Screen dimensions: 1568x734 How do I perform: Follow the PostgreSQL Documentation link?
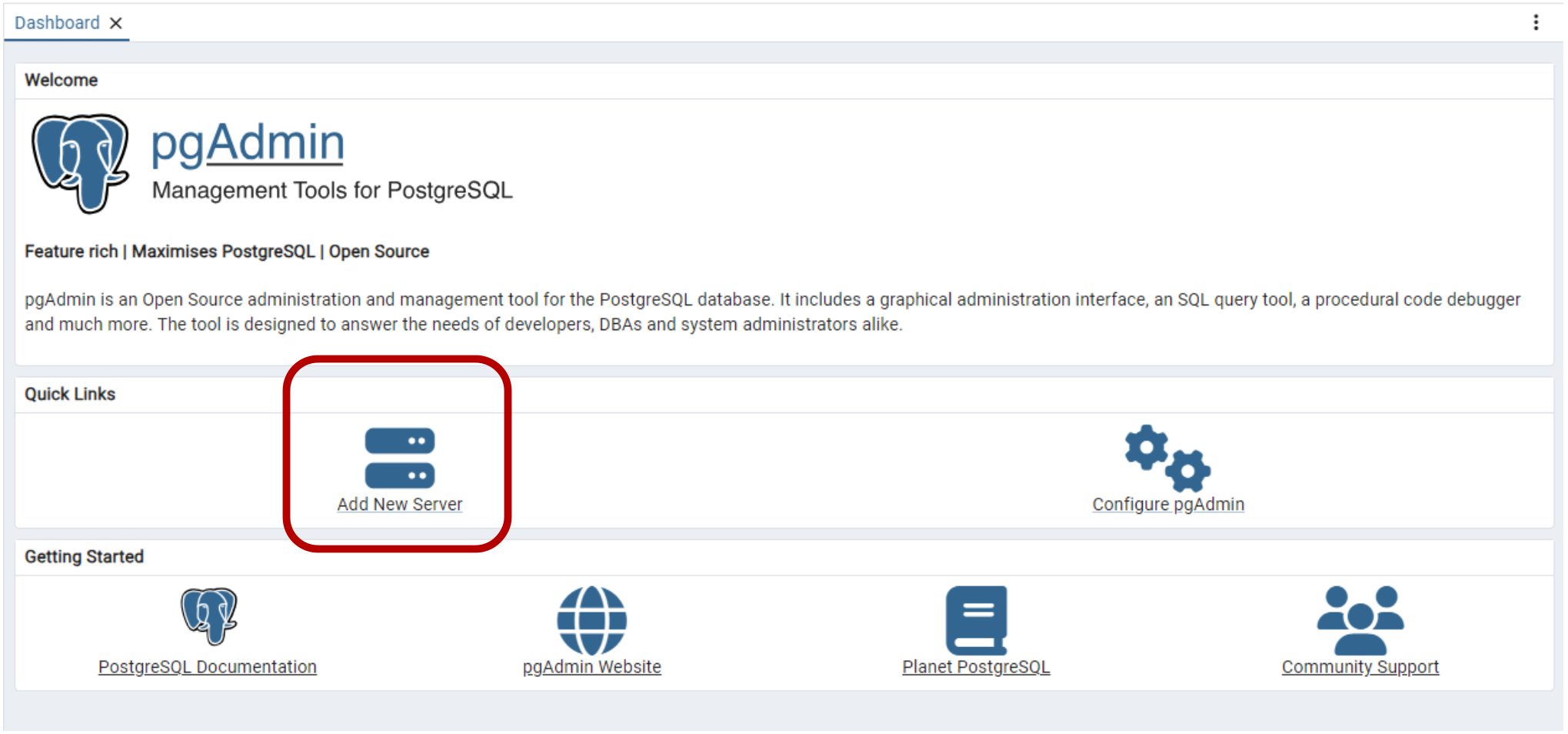pos(208,666)
